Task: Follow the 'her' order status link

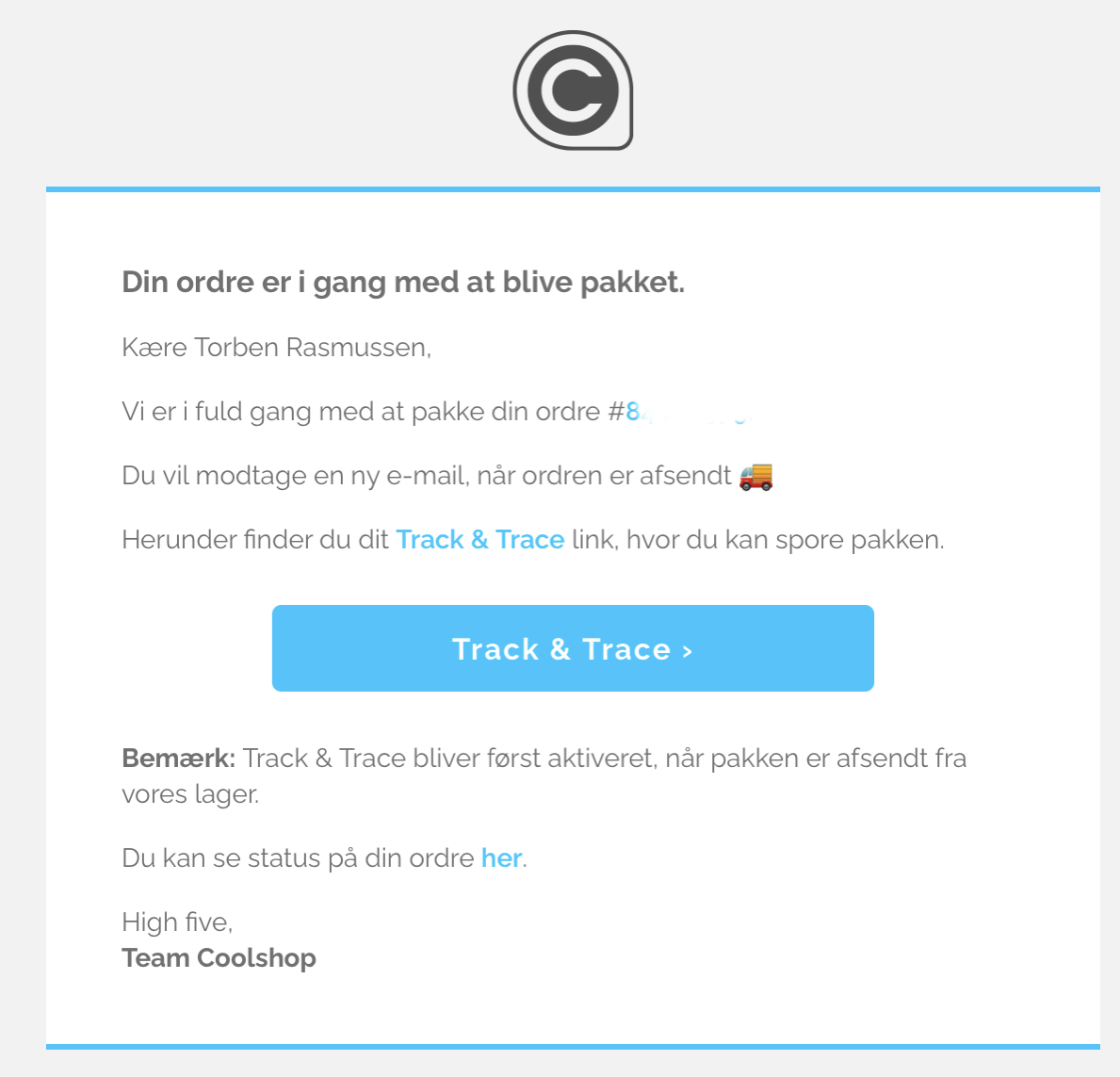Action: (x=501, y=858)
